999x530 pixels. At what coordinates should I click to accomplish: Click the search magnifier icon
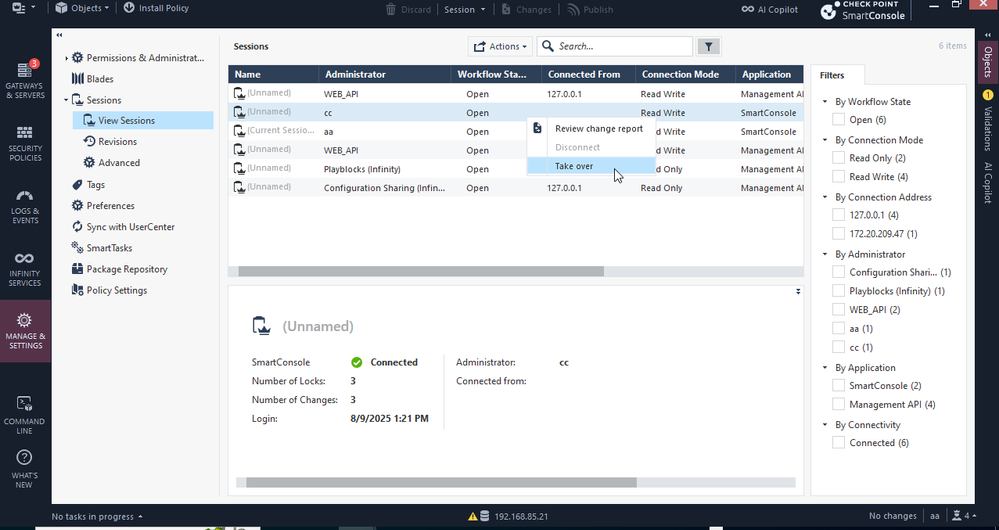(x=548, y=46)
